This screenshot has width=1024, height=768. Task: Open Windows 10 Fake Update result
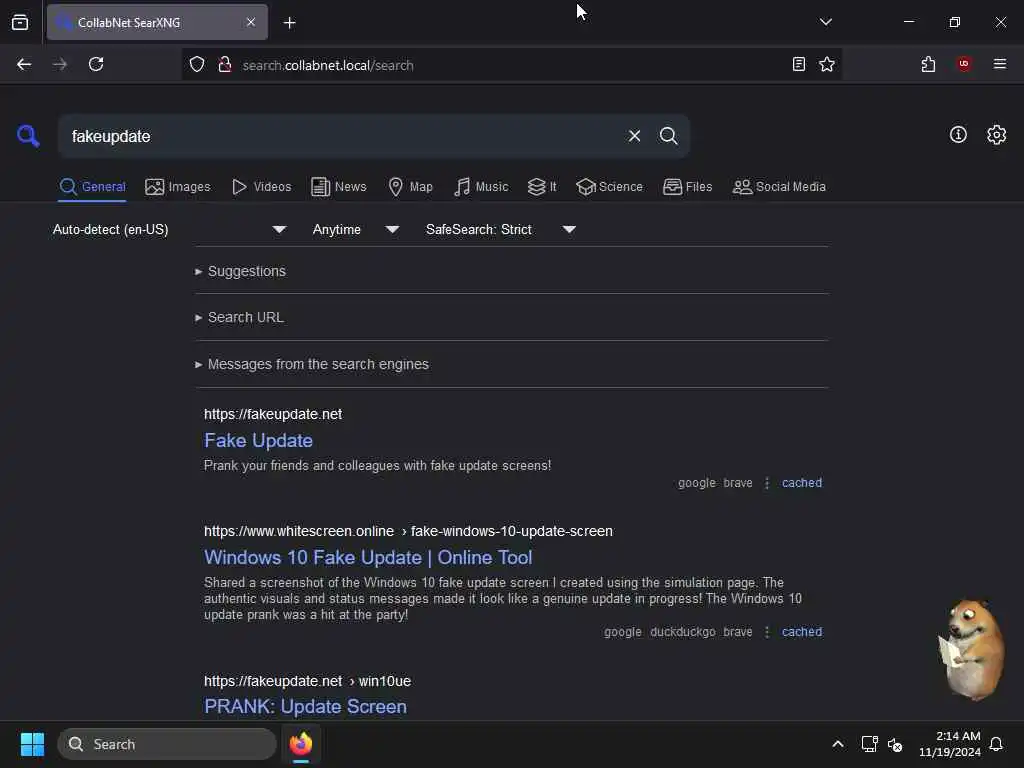tap(368, 557)
